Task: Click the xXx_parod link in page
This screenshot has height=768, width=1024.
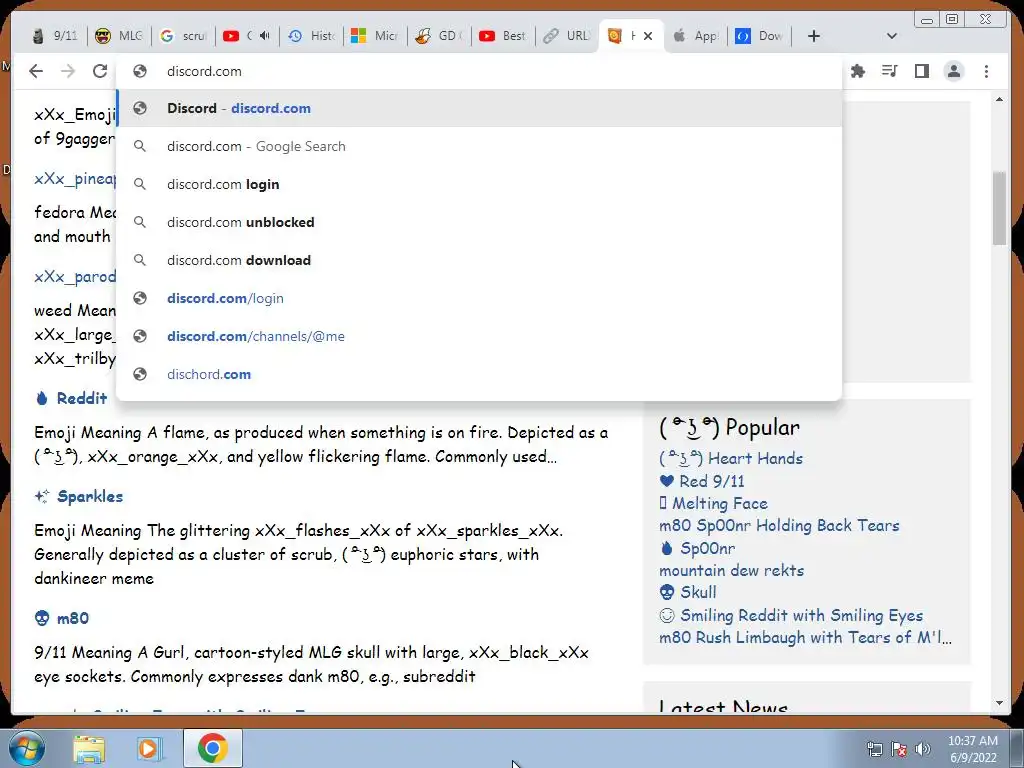Action: pos(75,276)
